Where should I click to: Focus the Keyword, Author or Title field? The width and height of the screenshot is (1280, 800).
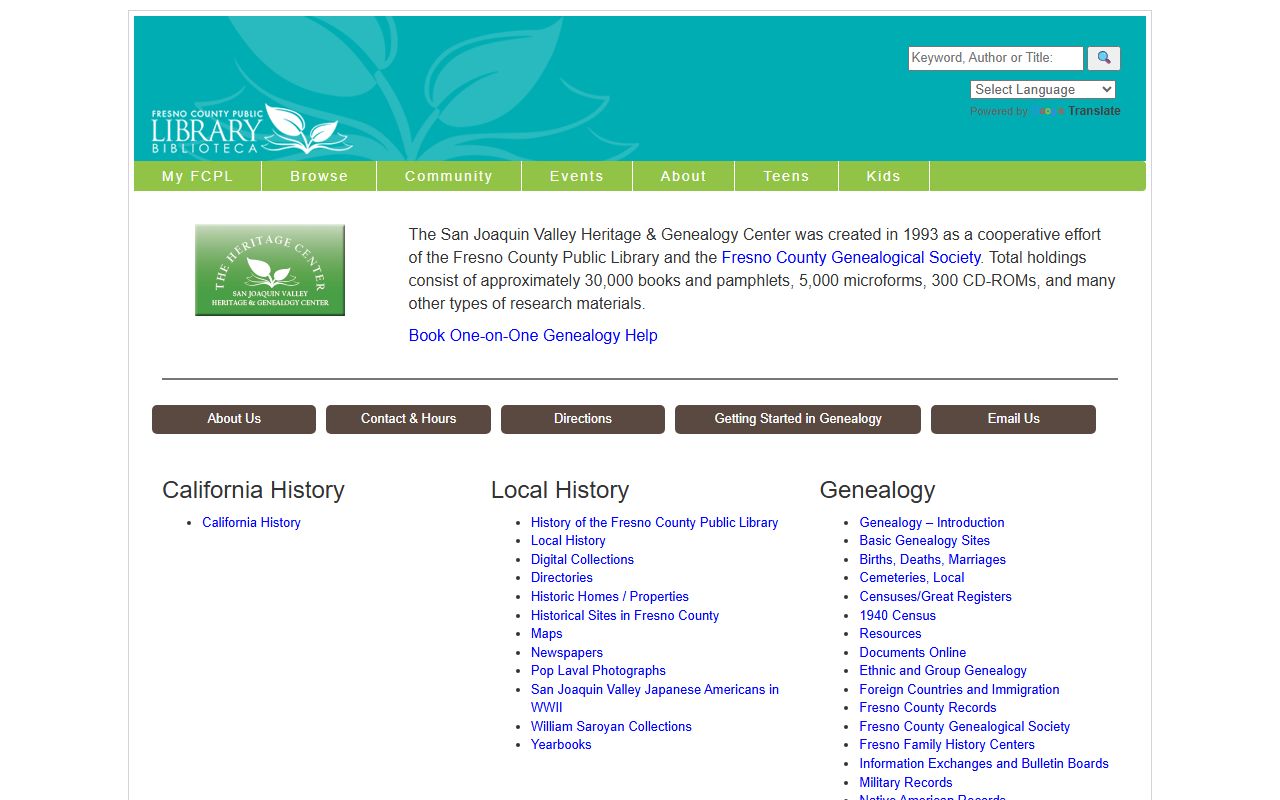tap(995, 58)
